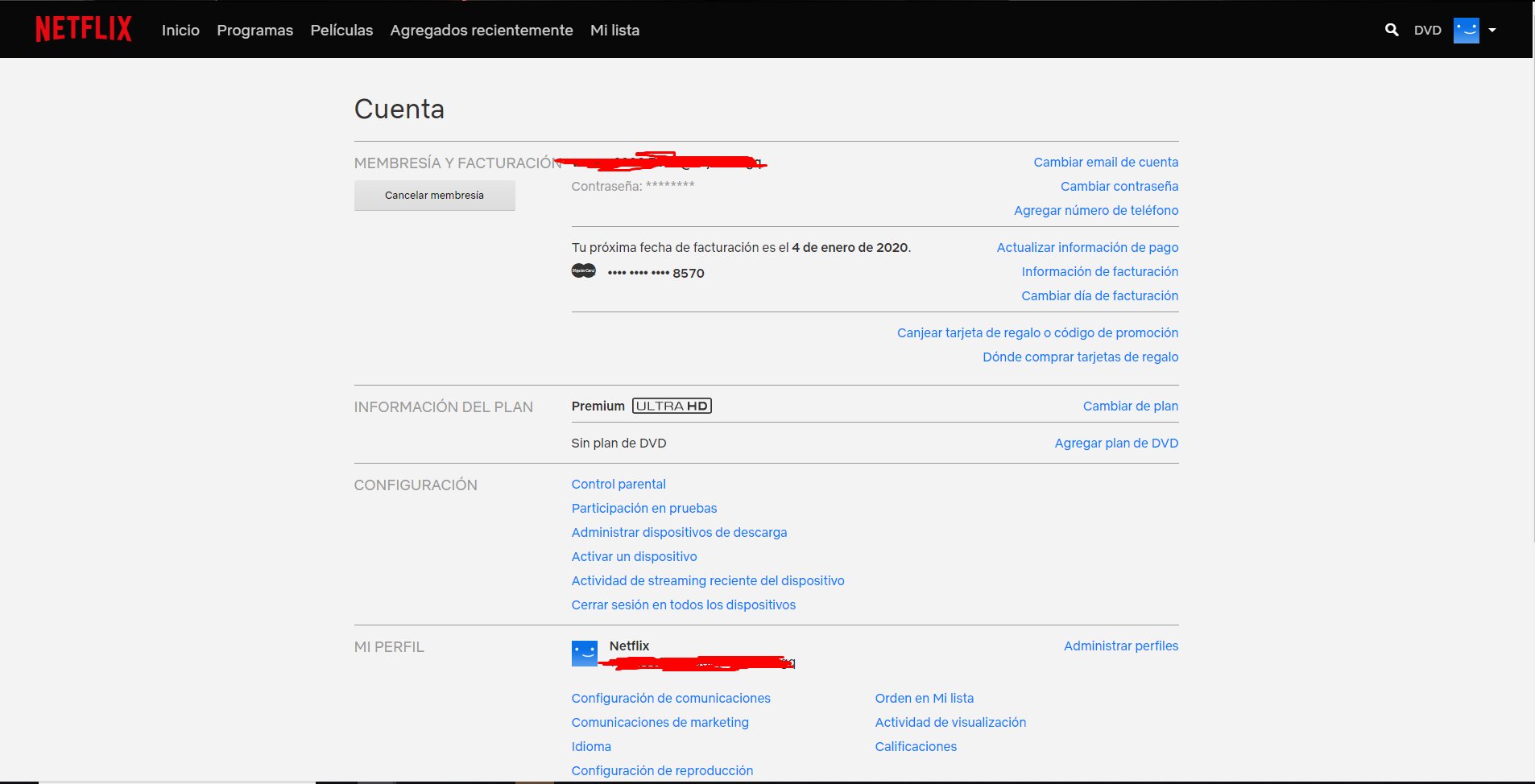This screenshot has height=784, width=1535.
Task: Open Control parental settings
Action: point(619,484)
